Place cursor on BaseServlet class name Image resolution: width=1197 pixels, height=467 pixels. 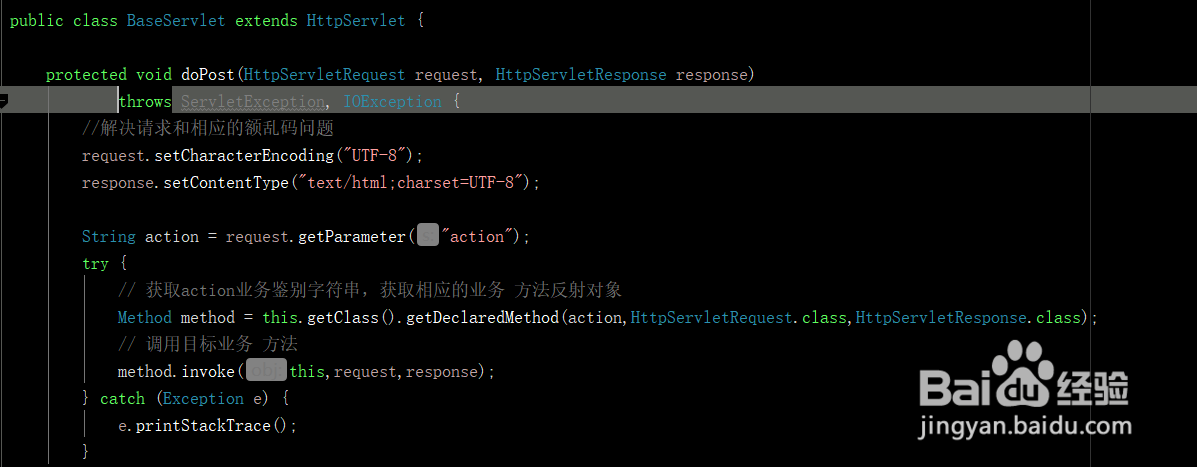click(176, 21)
